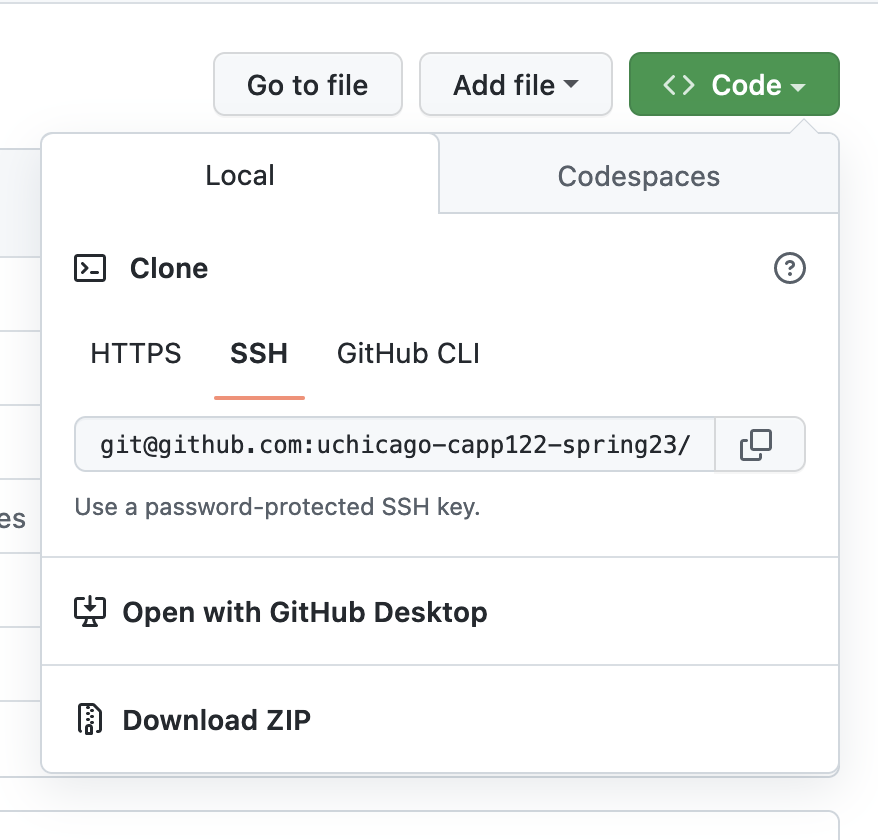Viewport: 878px width, 840px height.
Task: Collapse the green Code dropdown caret
Action: tap(798, 87)
